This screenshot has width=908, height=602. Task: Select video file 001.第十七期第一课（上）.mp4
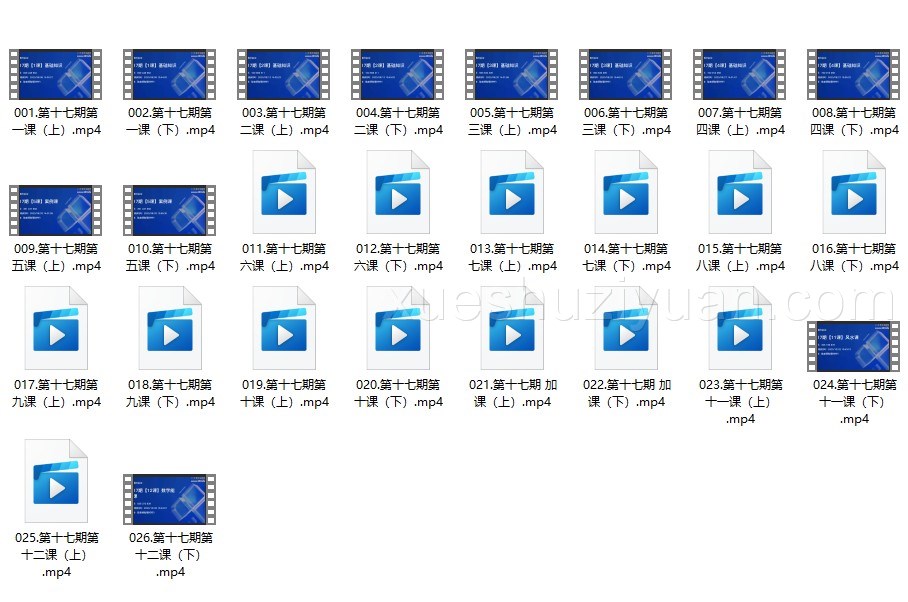[x=56, y=74]
